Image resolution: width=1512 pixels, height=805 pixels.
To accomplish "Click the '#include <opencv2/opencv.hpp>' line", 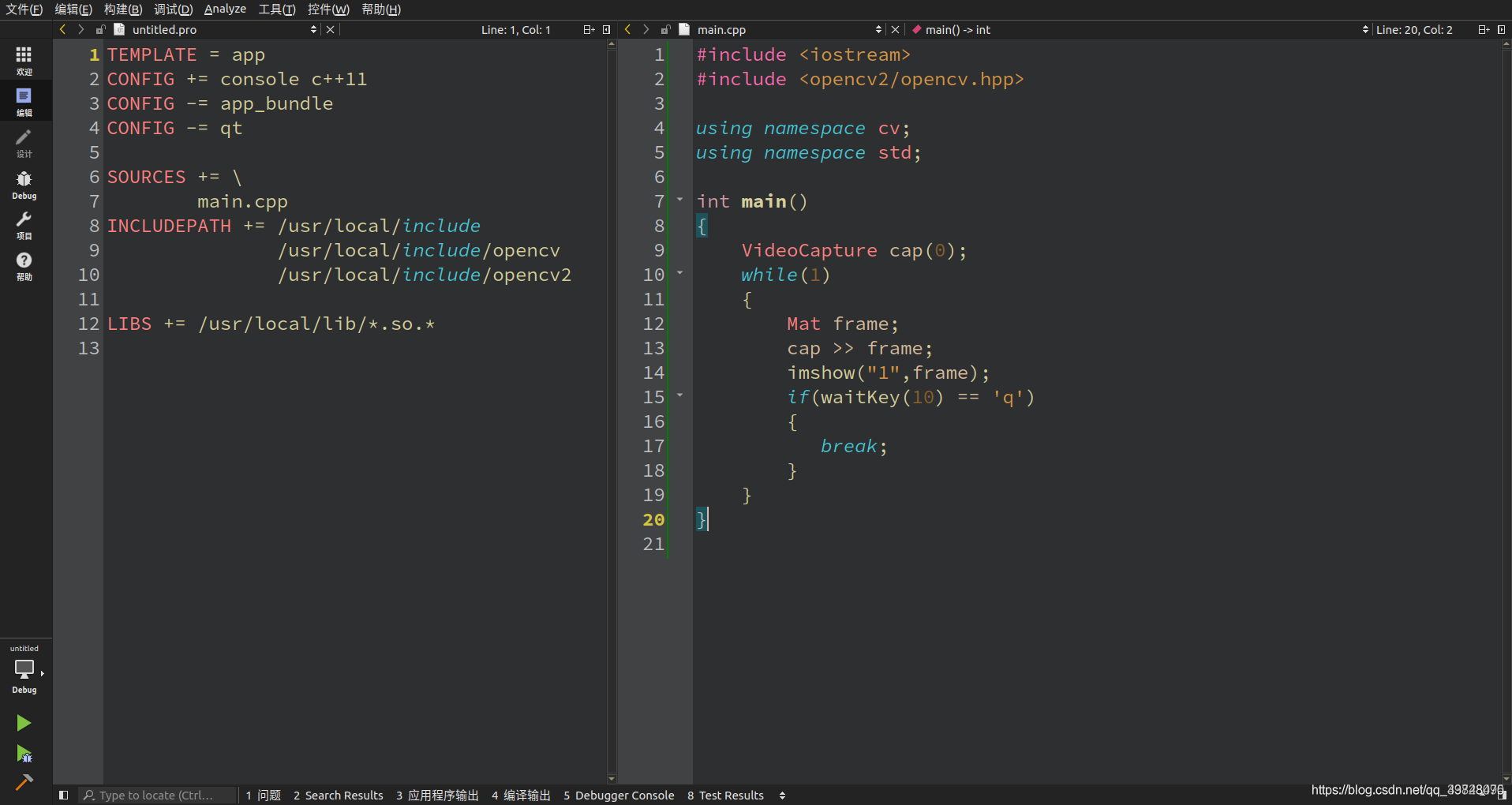I will pos(859,79).
